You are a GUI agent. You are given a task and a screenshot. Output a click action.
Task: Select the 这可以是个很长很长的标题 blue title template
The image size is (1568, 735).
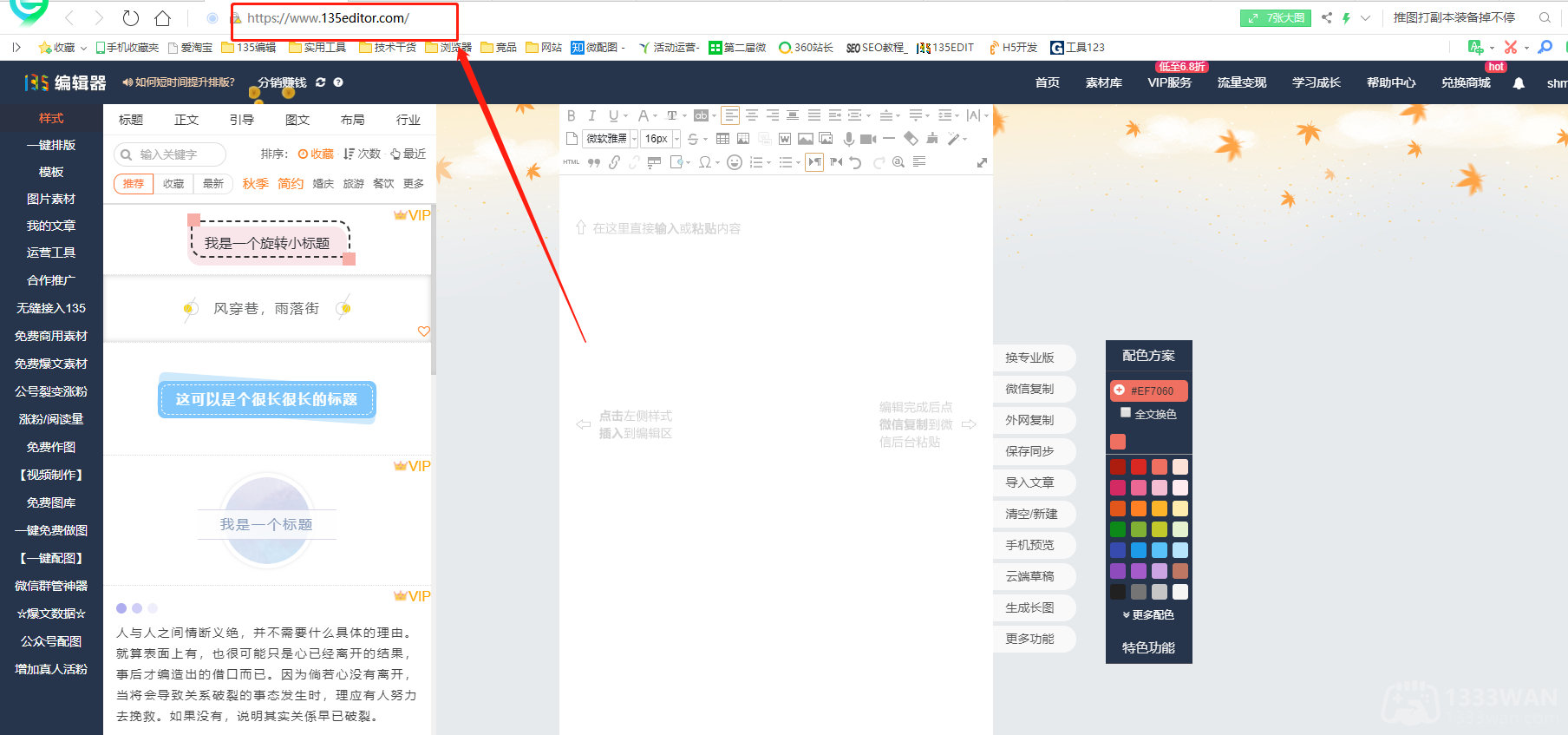[267, 399]
